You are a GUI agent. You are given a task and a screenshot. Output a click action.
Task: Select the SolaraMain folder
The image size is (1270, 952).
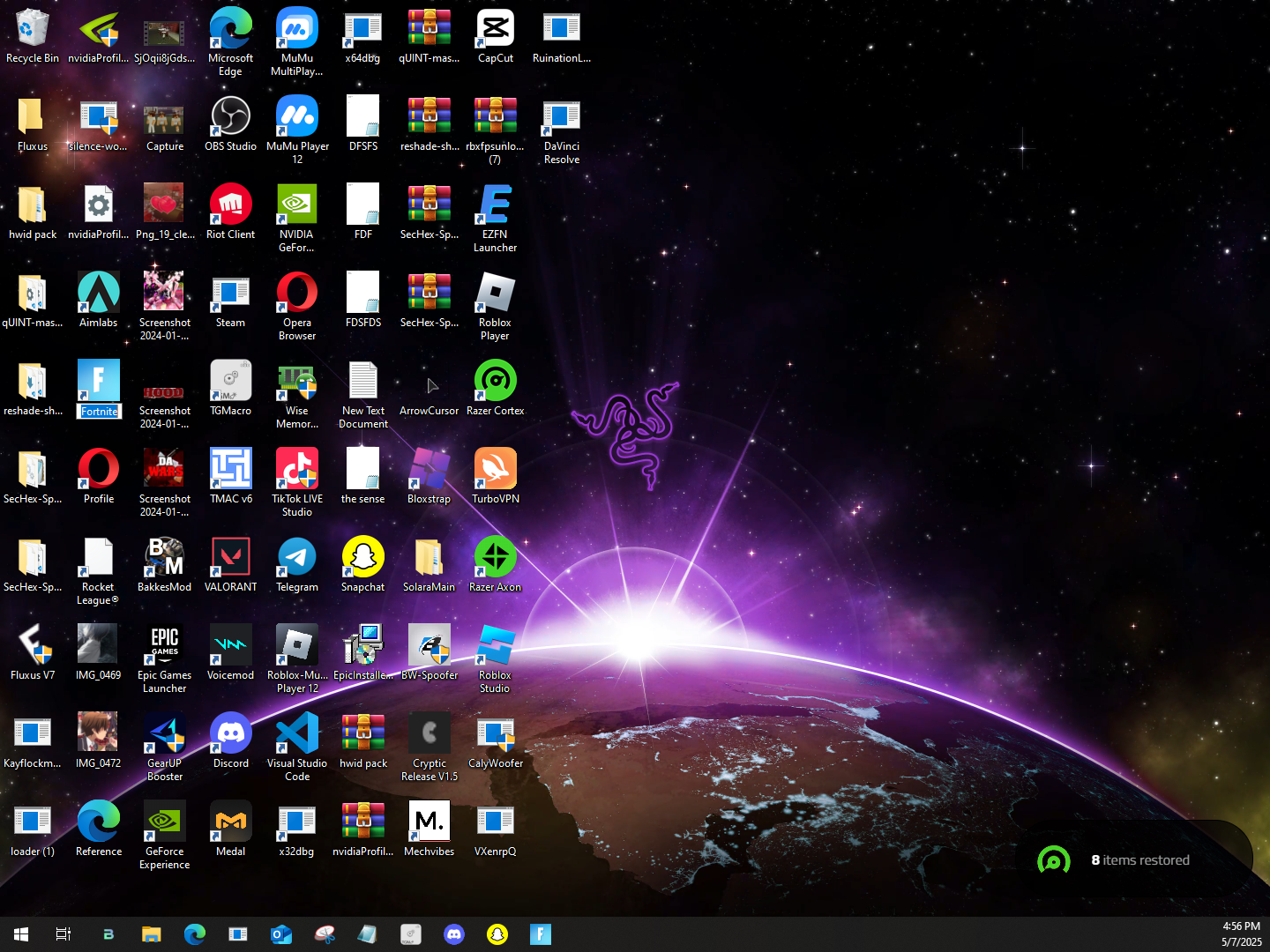click(x=430, y=566)
